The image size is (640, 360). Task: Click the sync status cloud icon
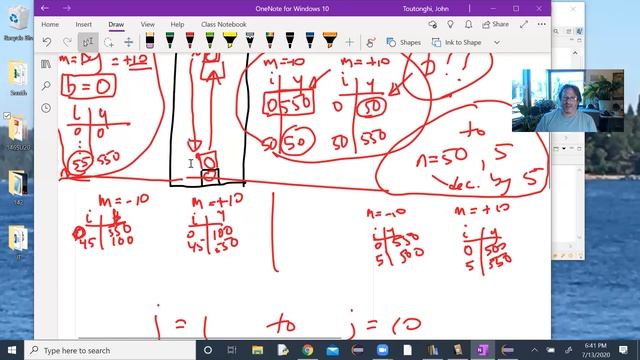click(x=433, y=24)
